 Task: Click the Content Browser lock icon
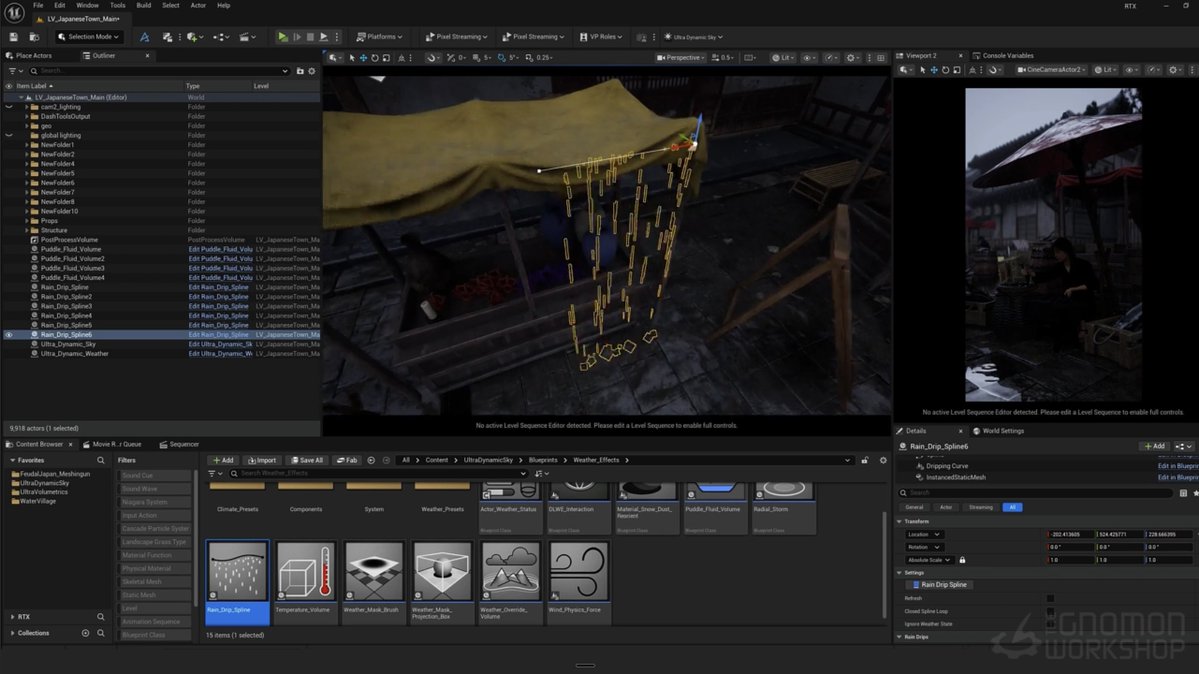pyautogui.click(x=865, y=460)
